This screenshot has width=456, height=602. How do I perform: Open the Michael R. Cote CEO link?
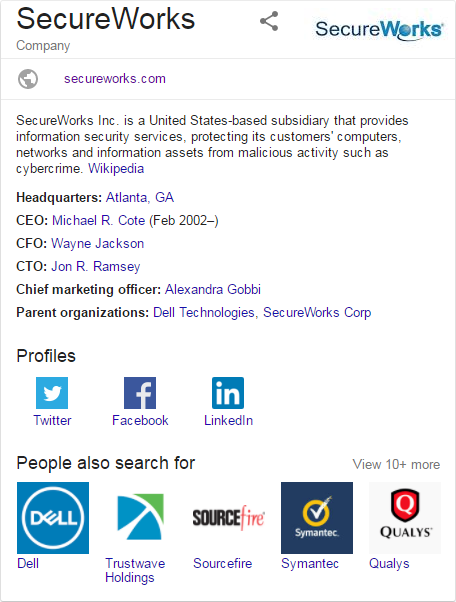98,220
